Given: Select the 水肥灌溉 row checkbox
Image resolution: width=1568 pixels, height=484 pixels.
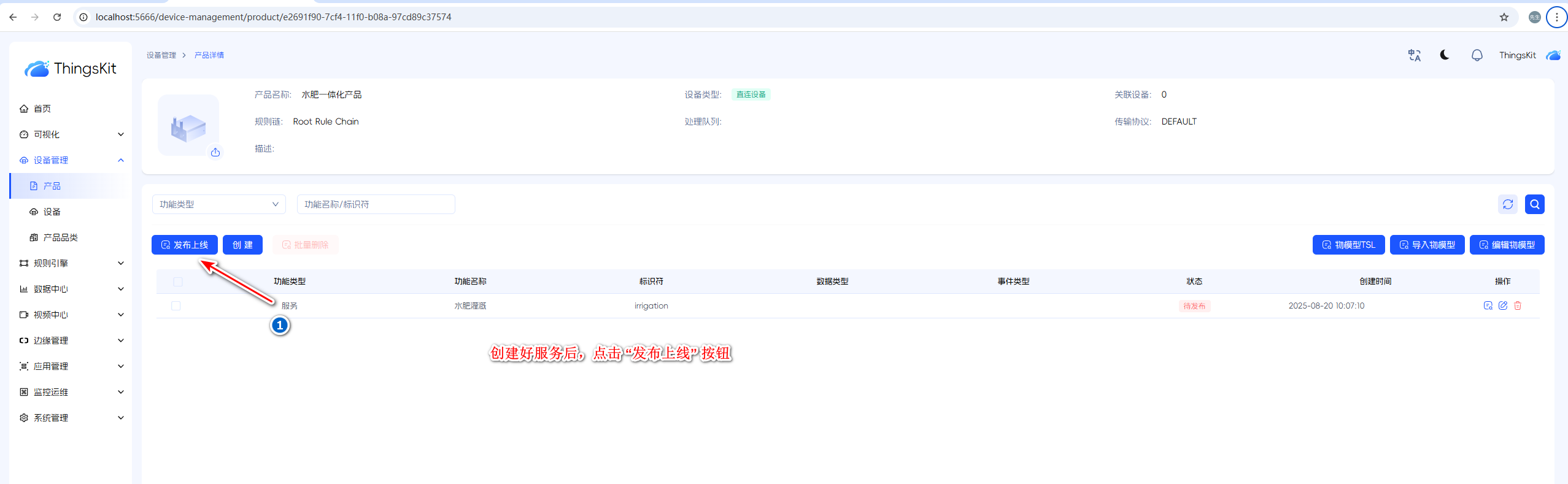Looking at the screenshot, I should (176, 305).
